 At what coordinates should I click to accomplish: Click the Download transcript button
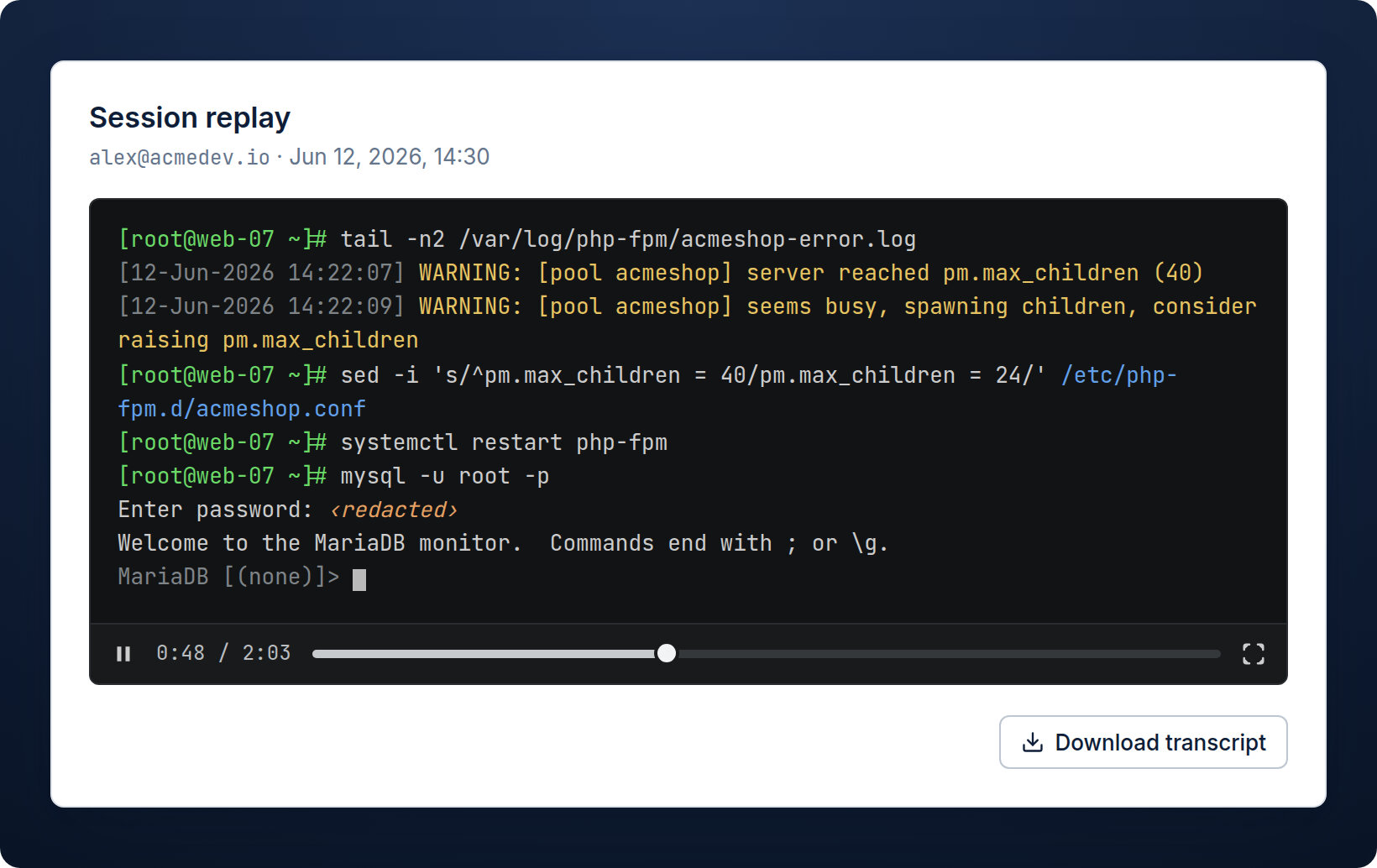pyautogui.click(x=1143, y=742)
